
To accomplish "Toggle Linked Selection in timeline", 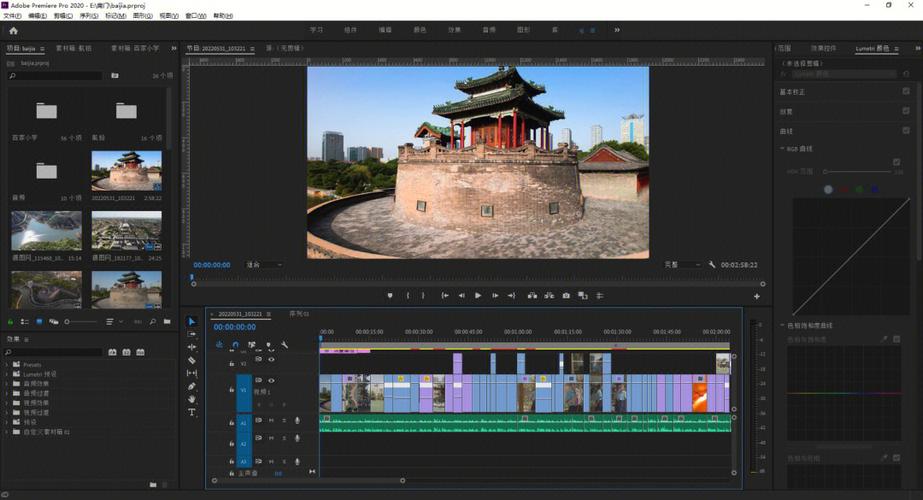I will (252, 345).
